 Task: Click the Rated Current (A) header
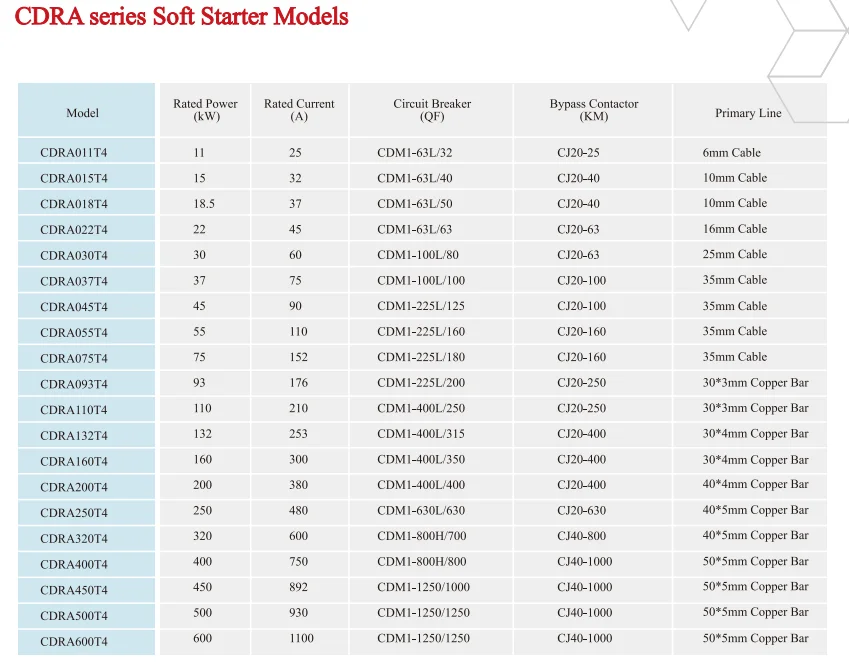[x=299, y=110]
